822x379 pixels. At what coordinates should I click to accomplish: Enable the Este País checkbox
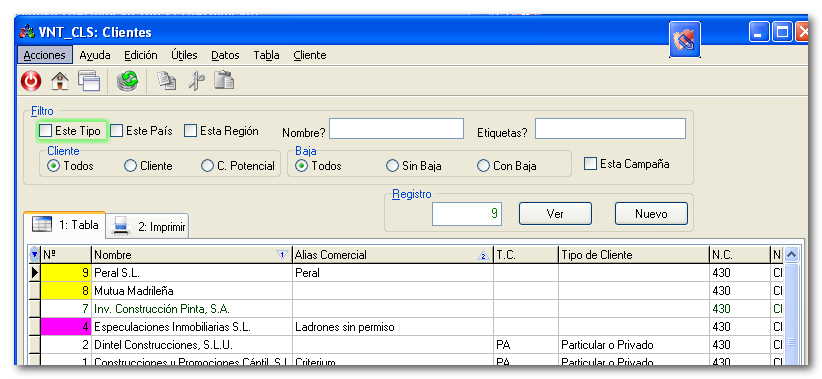pos(116,131)
